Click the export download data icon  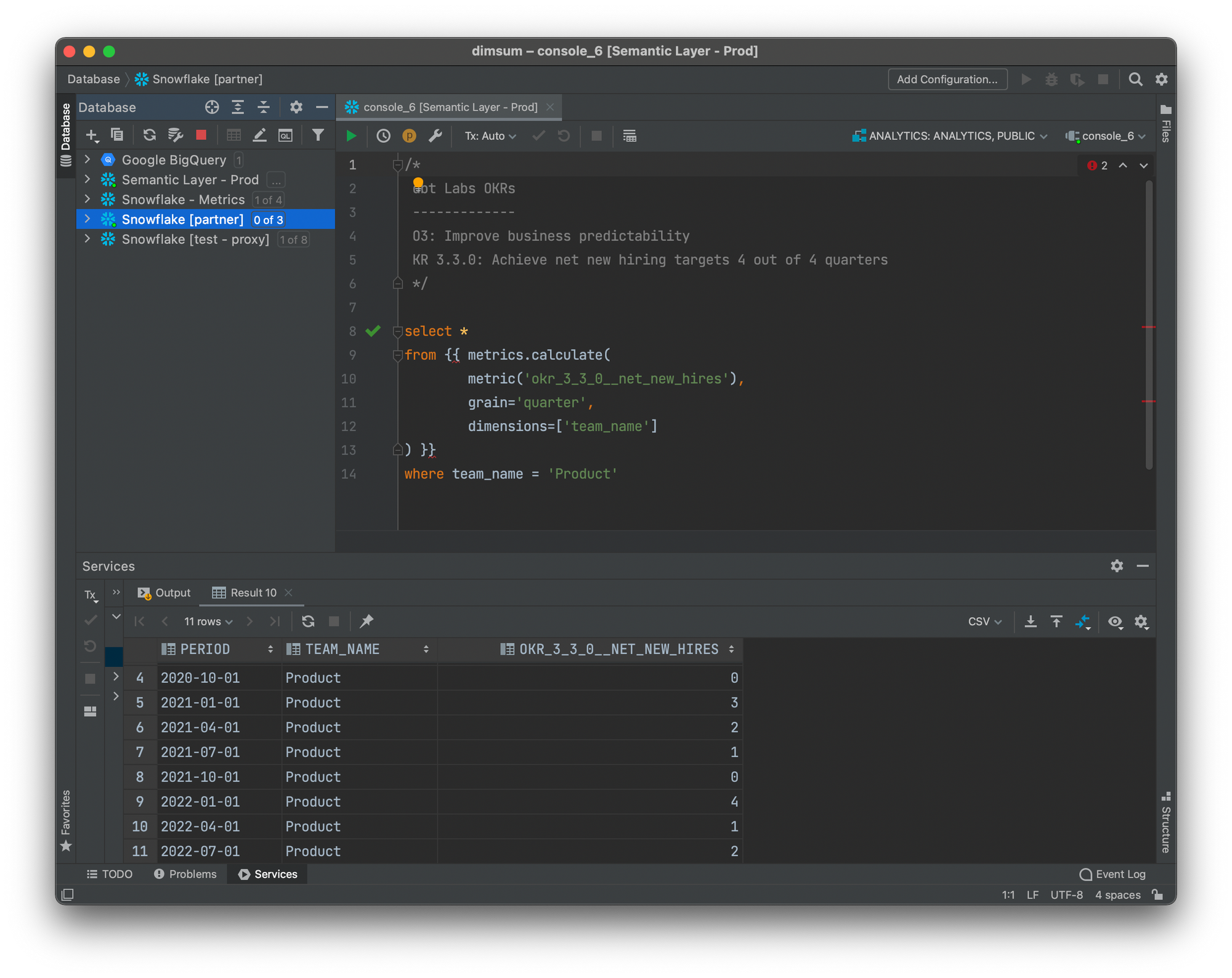click(1031, 622)
